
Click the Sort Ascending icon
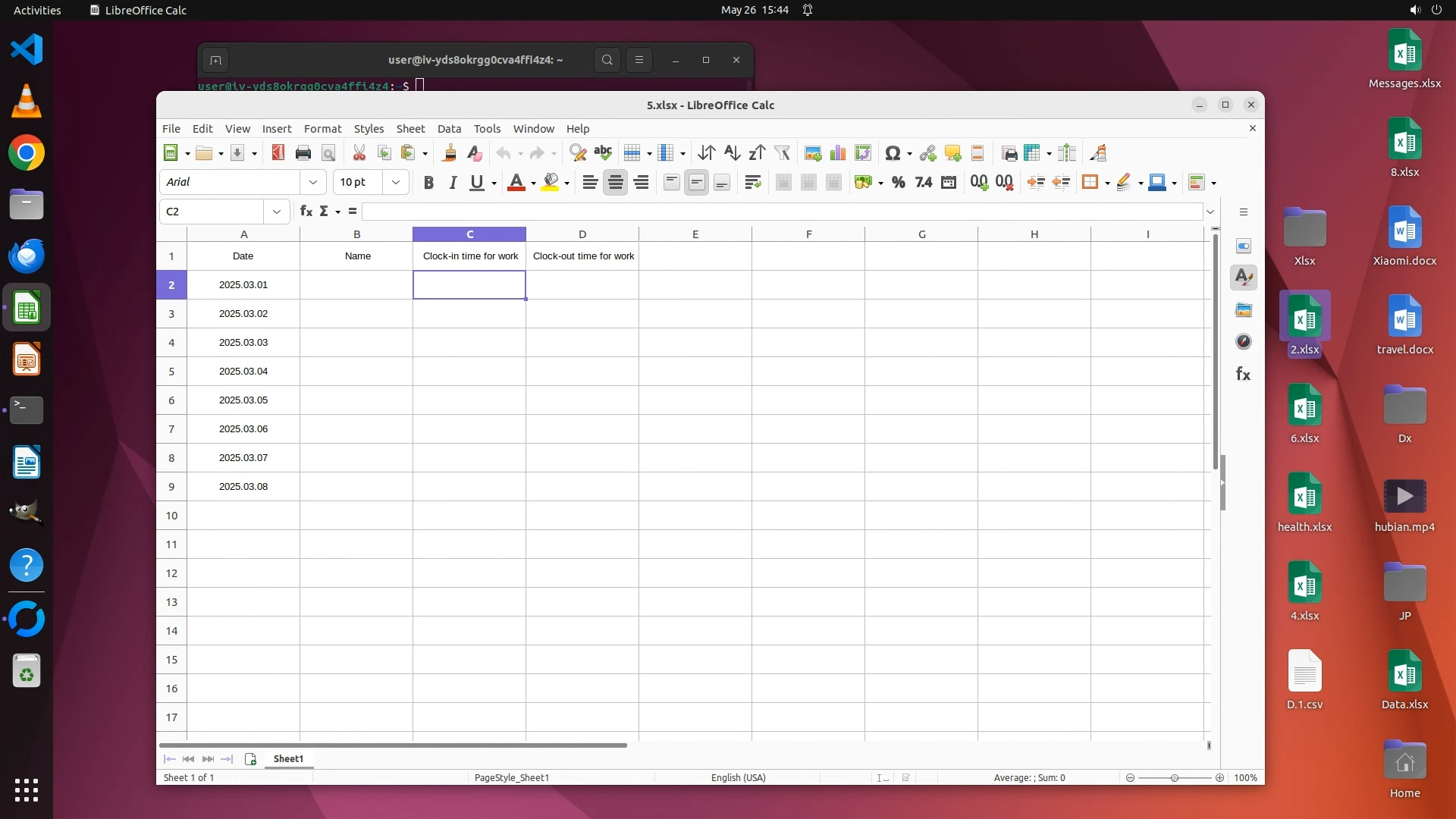pyautogui.click(x=731, y=153)
